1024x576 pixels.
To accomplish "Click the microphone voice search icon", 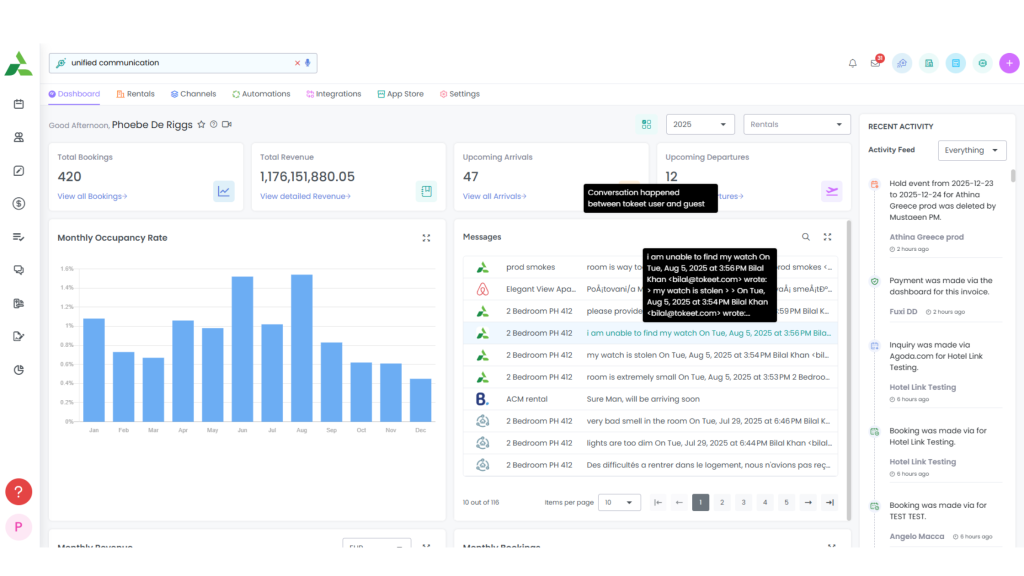I will click(308, 63).
